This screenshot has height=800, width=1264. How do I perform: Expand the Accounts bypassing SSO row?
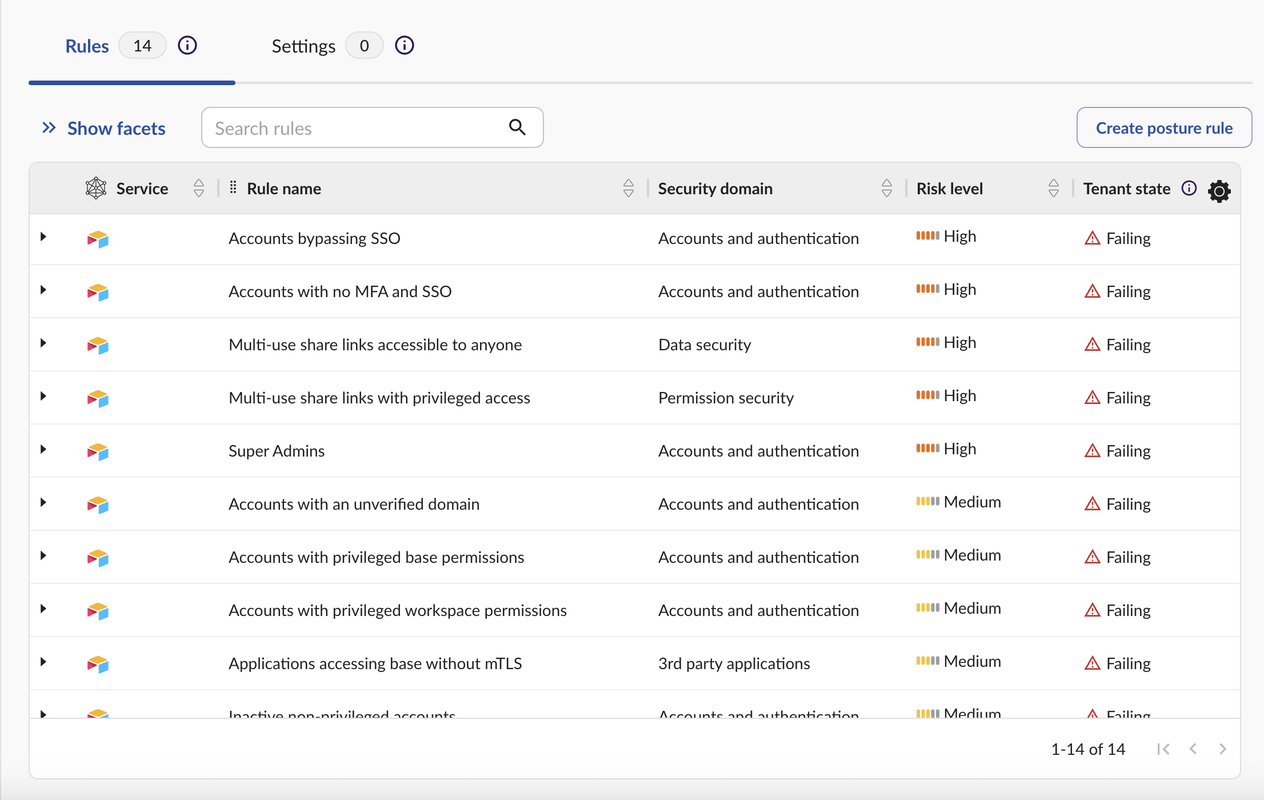[43, 237]
